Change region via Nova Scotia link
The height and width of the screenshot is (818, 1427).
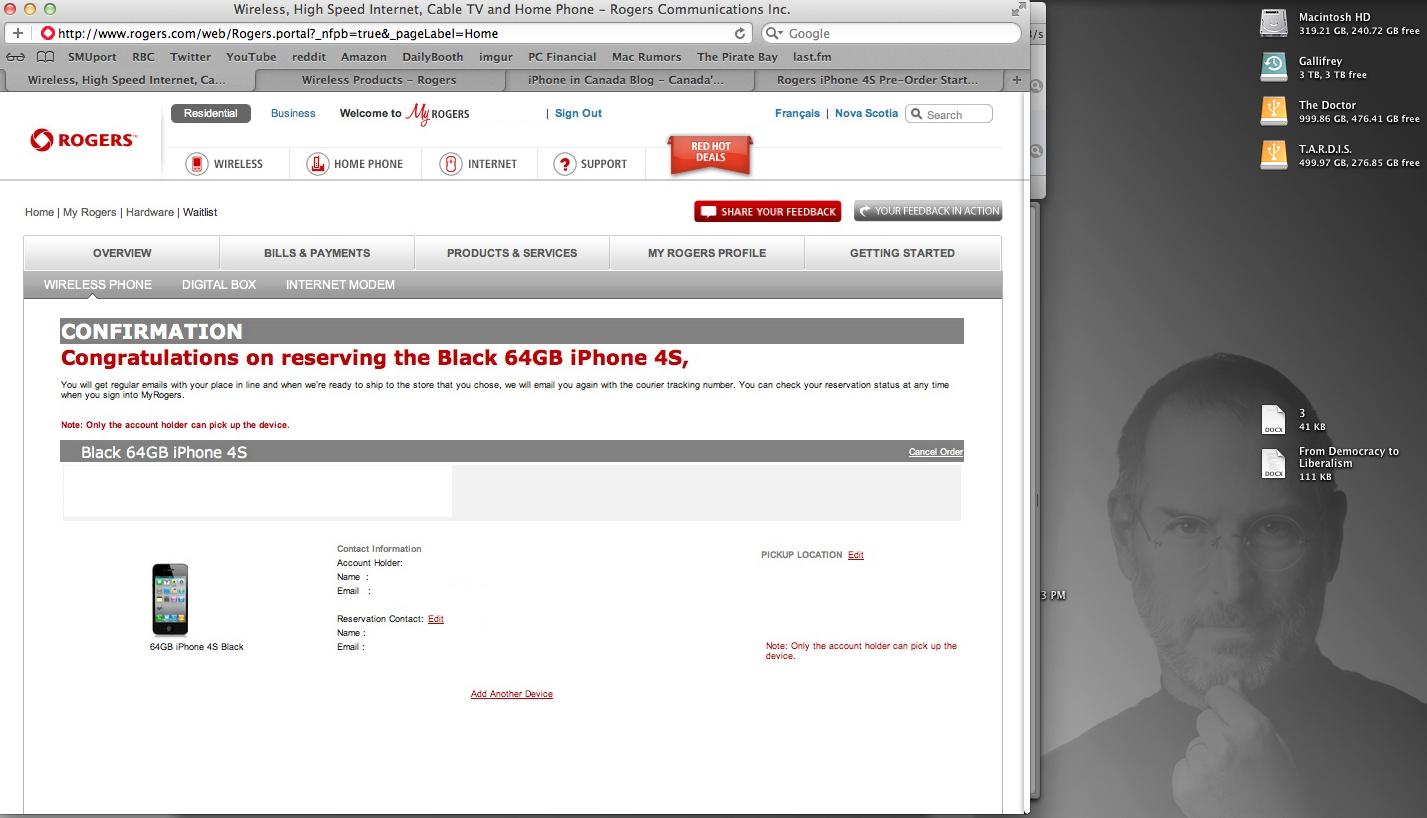(866, 114)
